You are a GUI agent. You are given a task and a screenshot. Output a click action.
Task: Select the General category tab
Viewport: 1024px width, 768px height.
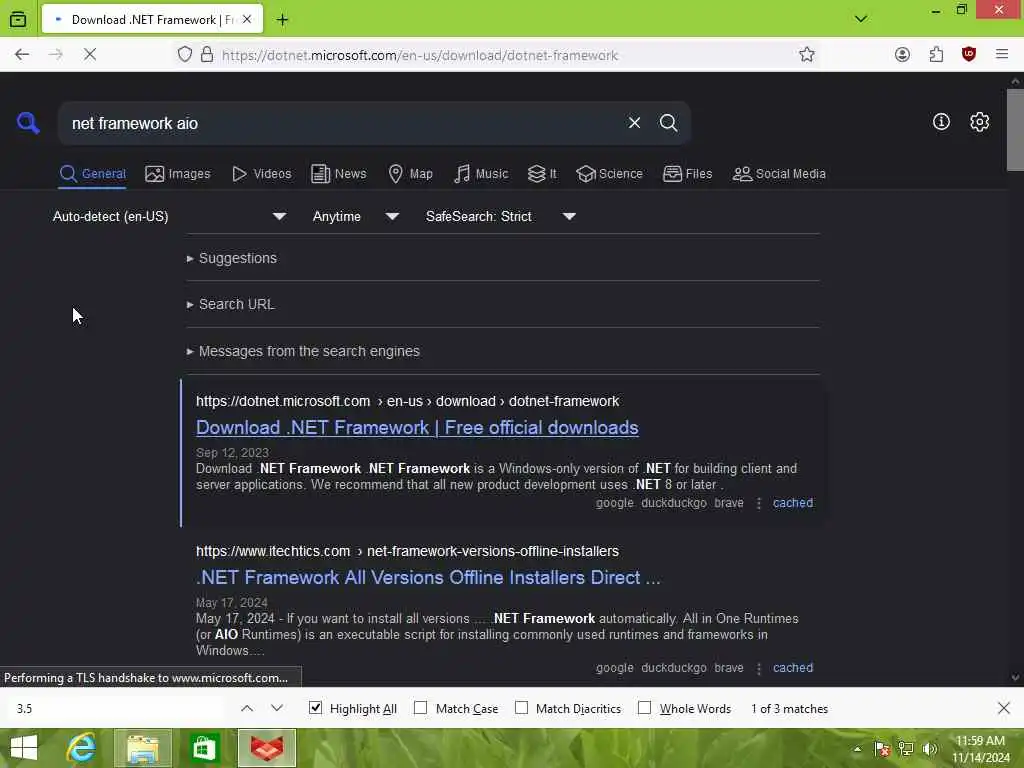[92, 174]
